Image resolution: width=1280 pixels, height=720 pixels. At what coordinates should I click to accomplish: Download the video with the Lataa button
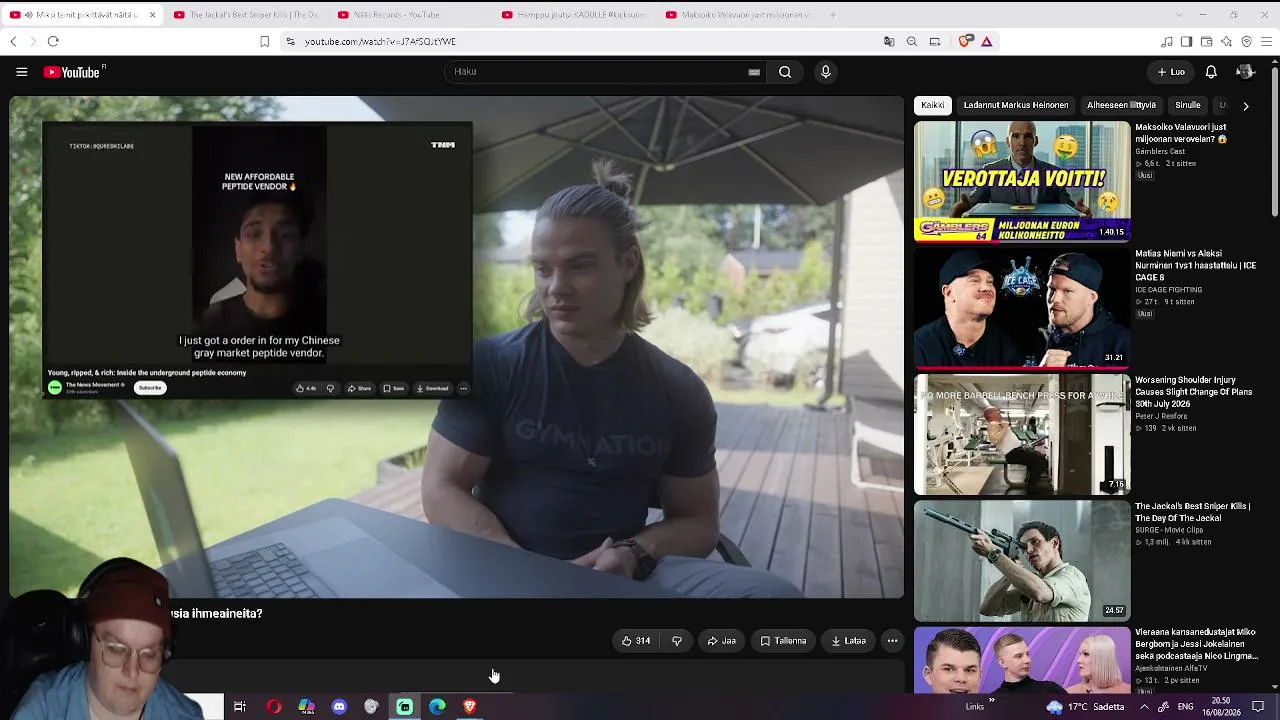tap(849, 641)
